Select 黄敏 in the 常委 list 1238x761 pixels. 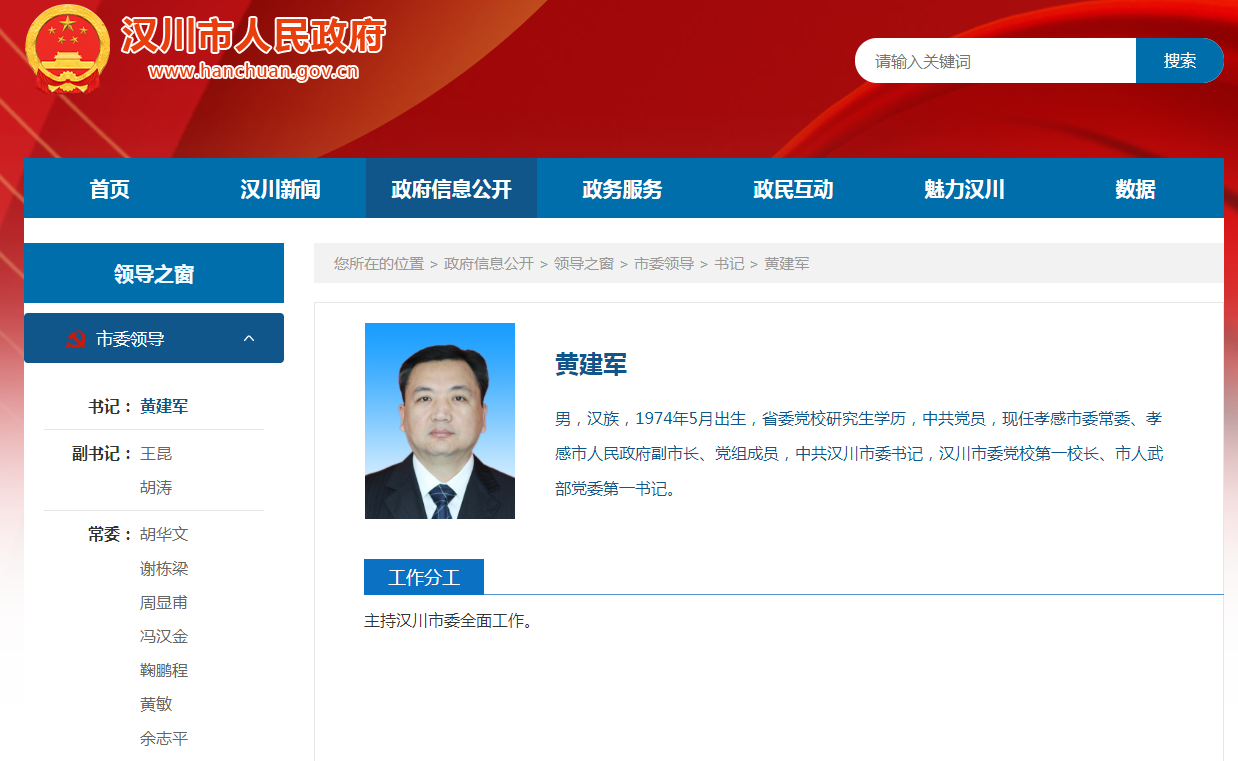point(156,704)
